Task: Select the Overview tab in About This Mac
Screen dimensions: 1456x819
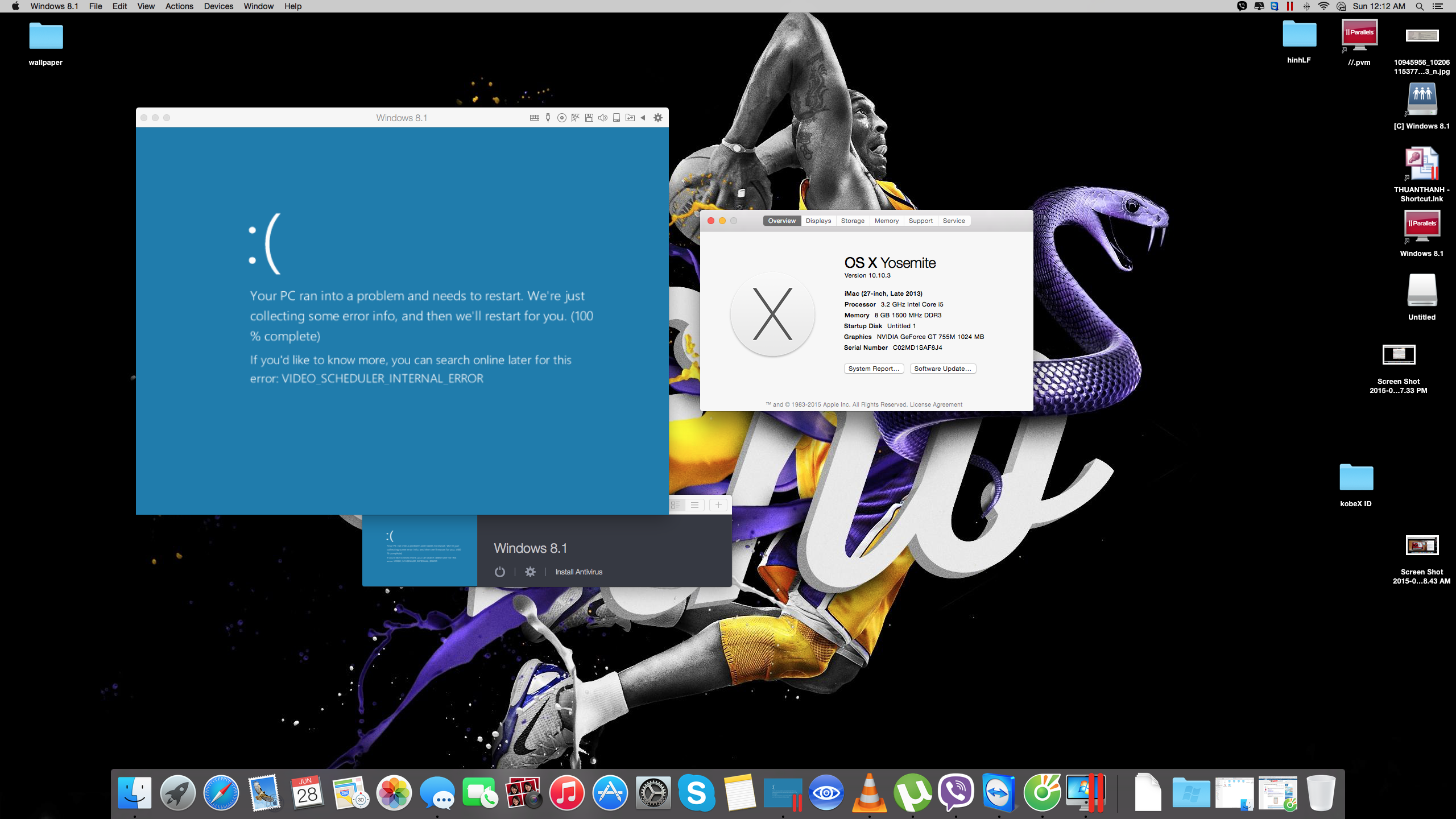Action: (x=781, y=221)
